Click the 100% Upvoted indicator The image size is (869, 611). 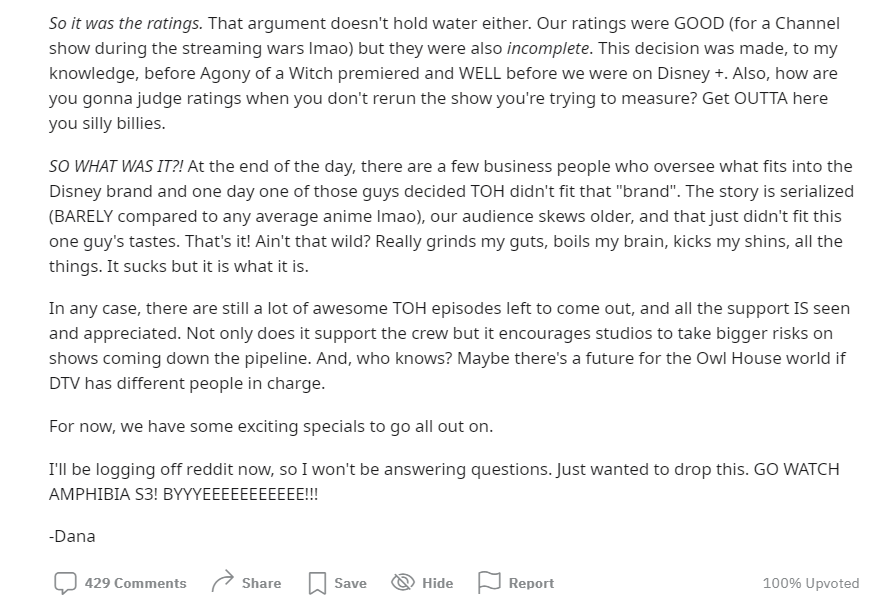(810, 583)
